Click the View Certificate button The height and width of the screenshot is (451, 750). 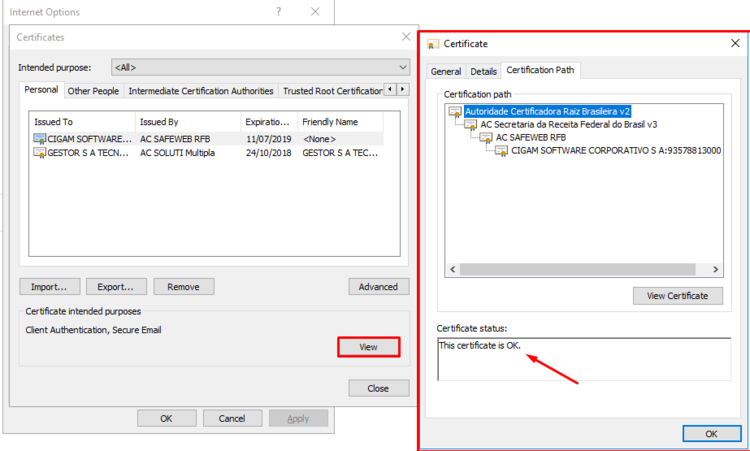pos(677,296)
